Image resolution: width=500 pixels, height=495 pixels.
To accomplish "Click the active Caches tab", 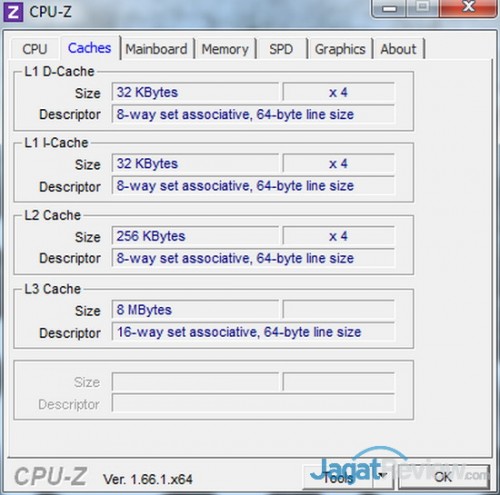I will (x=90, y=48).
